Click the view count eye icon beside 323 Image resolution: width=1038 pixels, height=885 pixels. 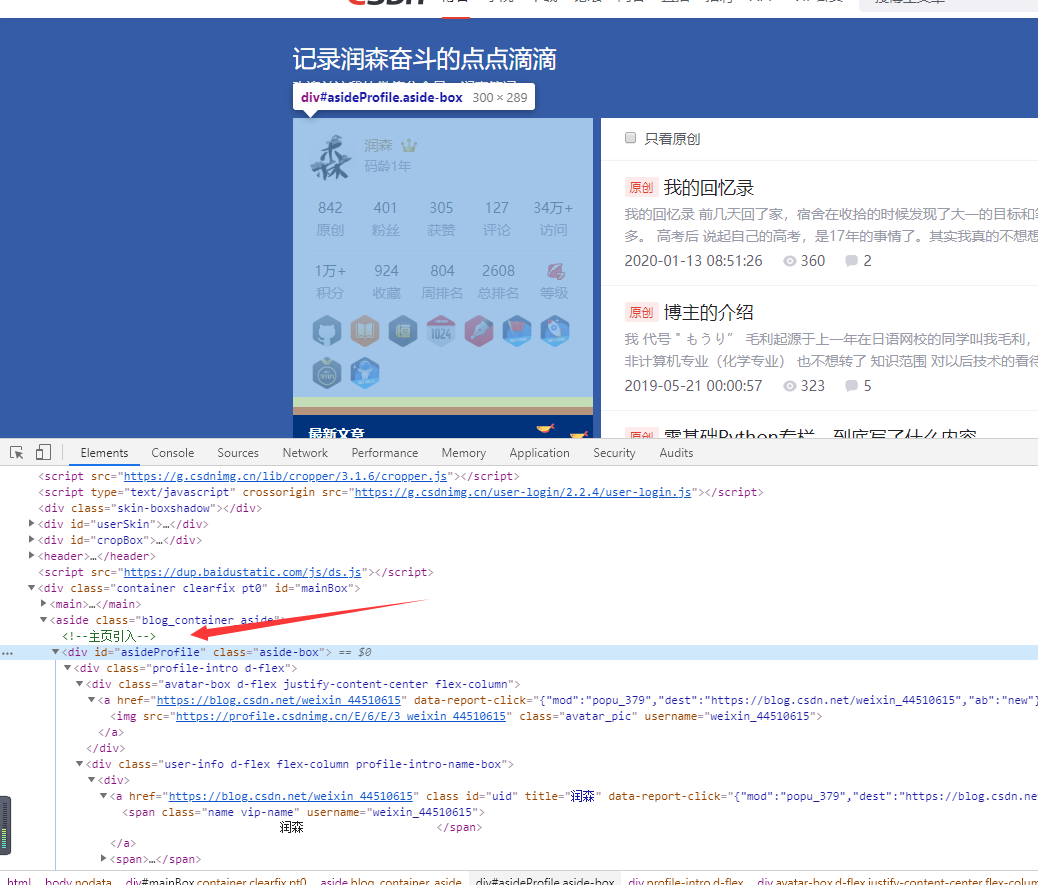pos(789,386)
